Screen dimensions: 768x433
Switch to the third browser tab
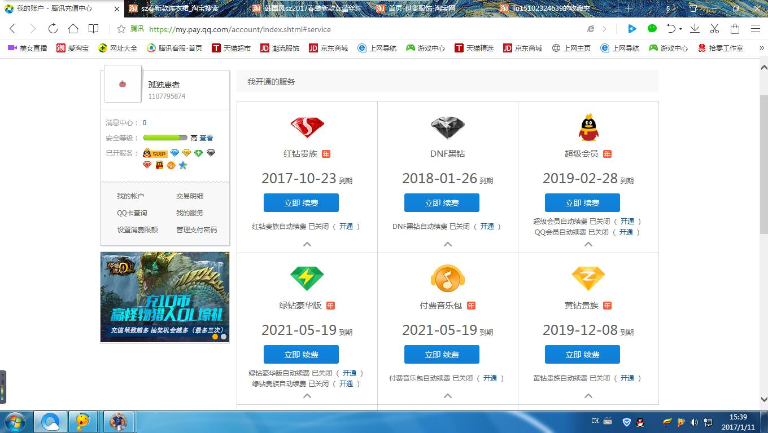coord(311,8)
